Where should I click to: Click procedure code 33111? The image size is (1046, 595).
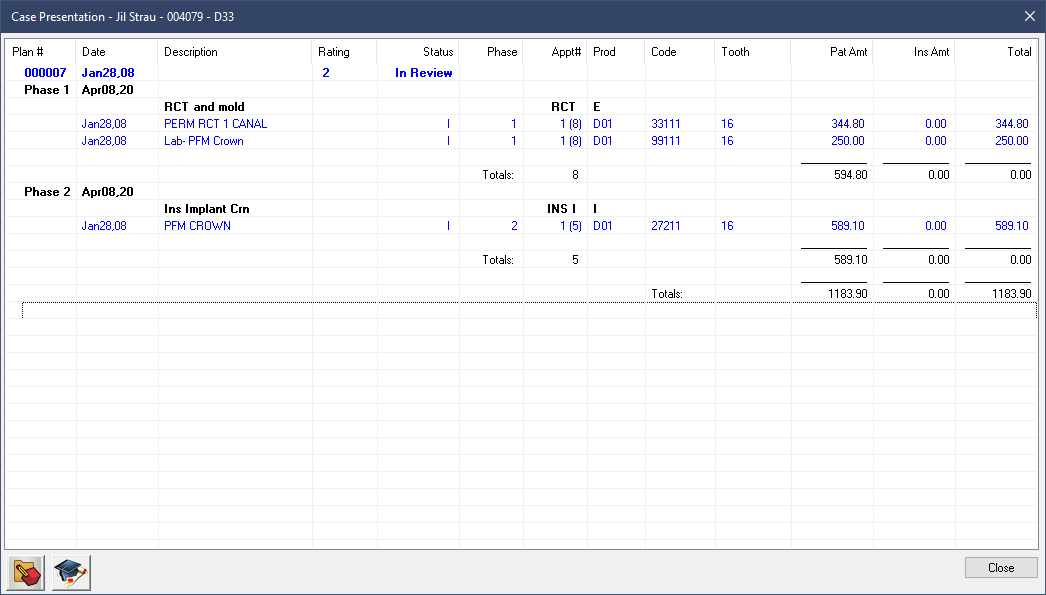[x=666, y=124]
